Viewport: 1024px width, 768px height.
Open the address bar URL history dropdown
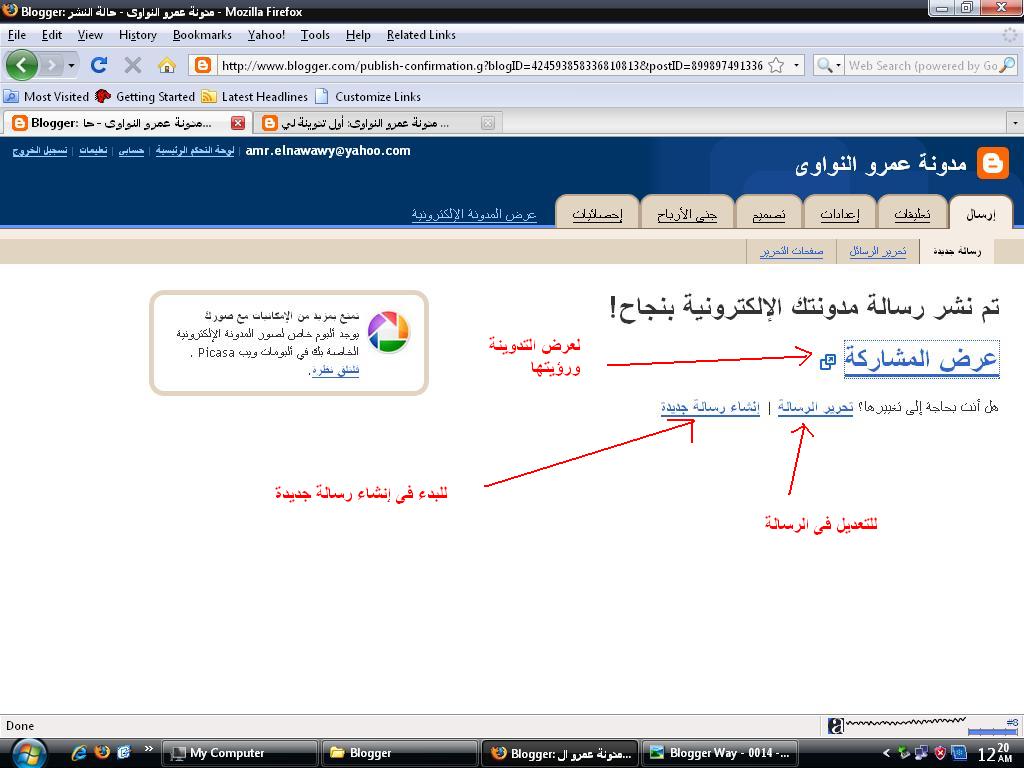[796, 65]
